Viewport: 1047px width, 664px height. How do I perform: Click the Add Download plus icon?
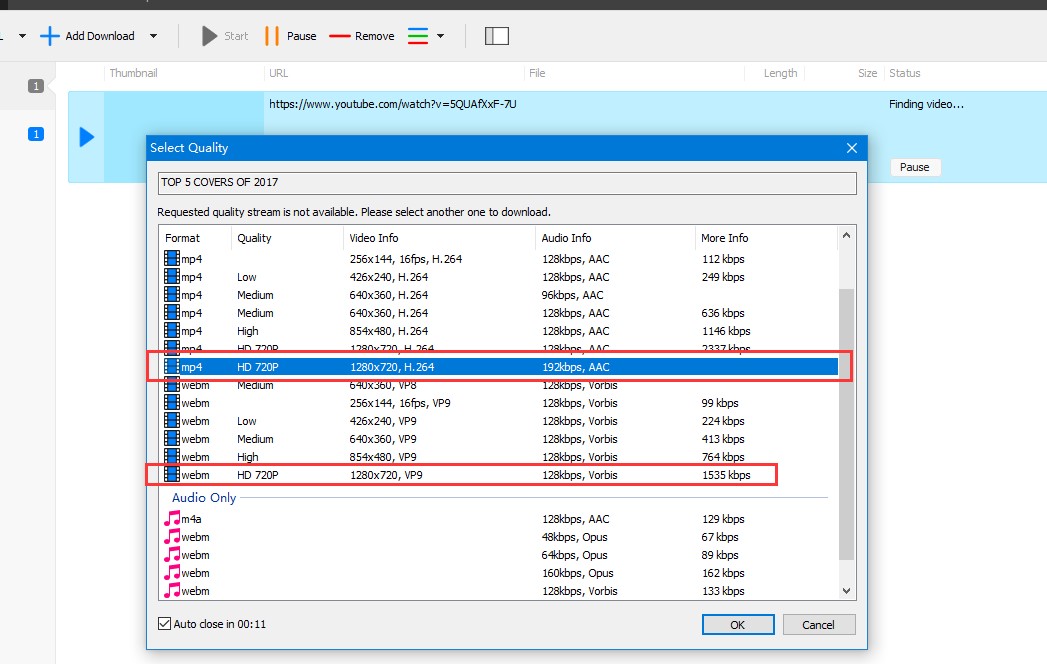click(49, 35)
